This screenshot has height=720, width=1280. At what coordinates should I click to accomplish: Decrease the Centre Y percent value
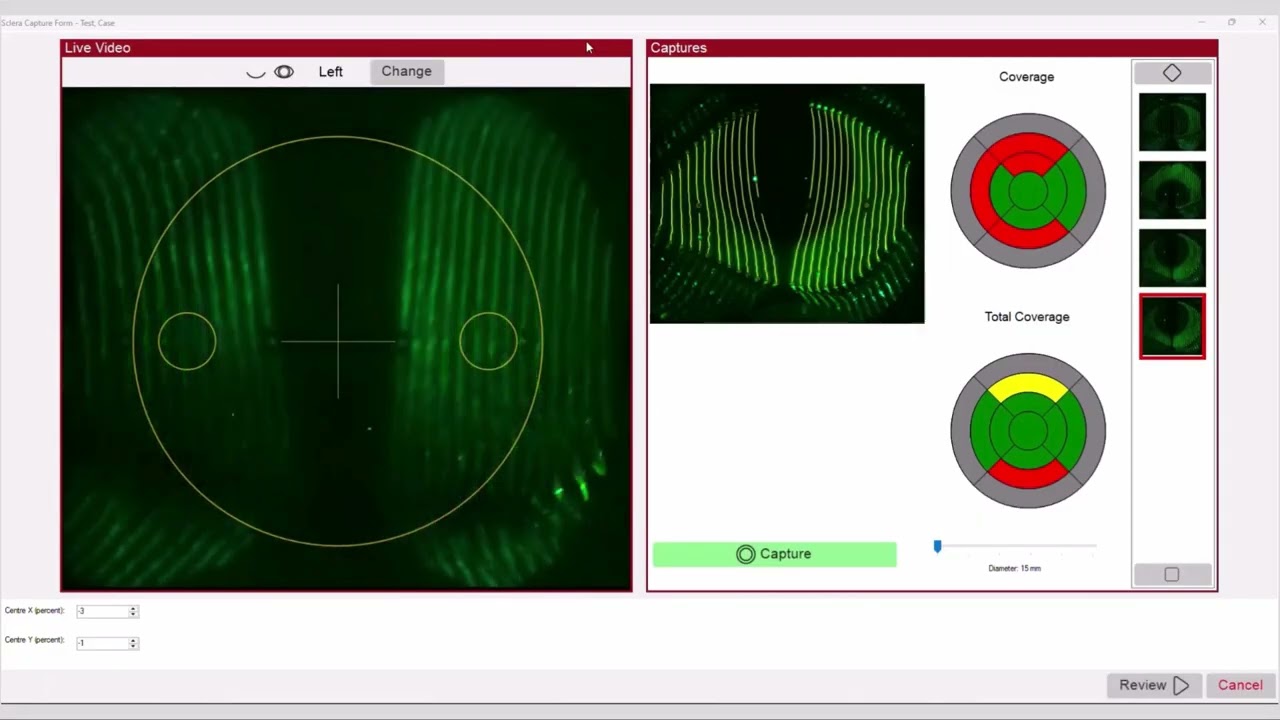point(133,646)
